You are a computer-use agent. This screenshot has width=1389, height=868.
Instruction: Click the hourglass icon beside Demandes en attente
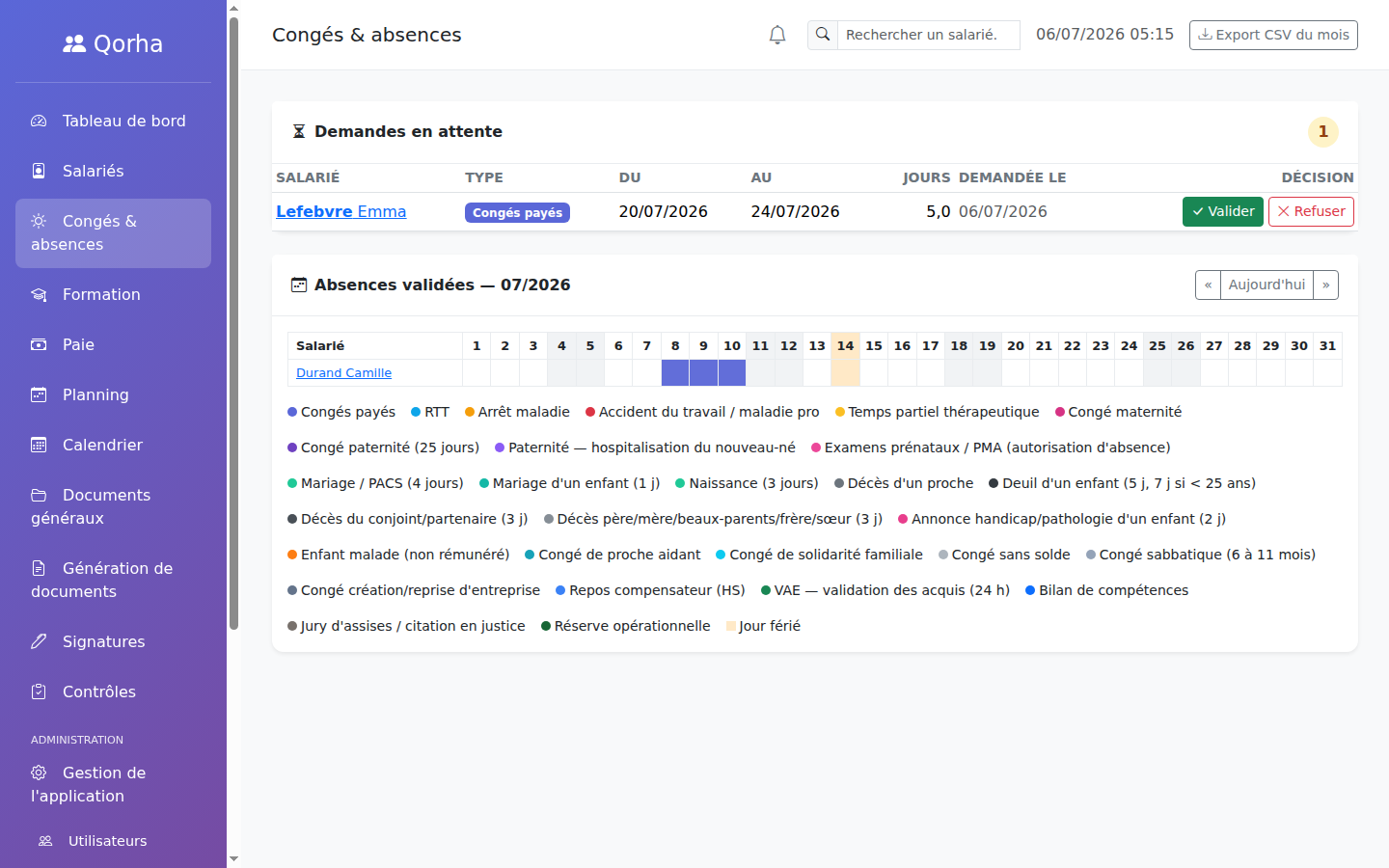[x=299, y=131]
